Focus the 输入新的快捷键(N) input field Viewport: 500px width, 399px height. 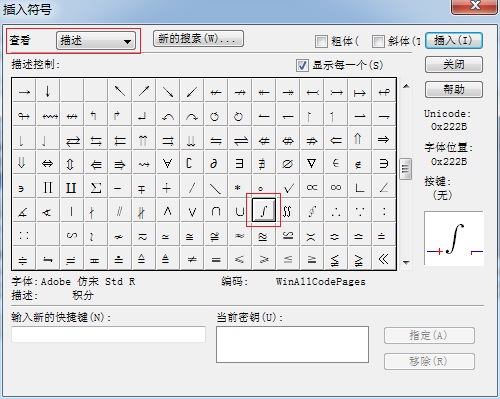[108, 334]
